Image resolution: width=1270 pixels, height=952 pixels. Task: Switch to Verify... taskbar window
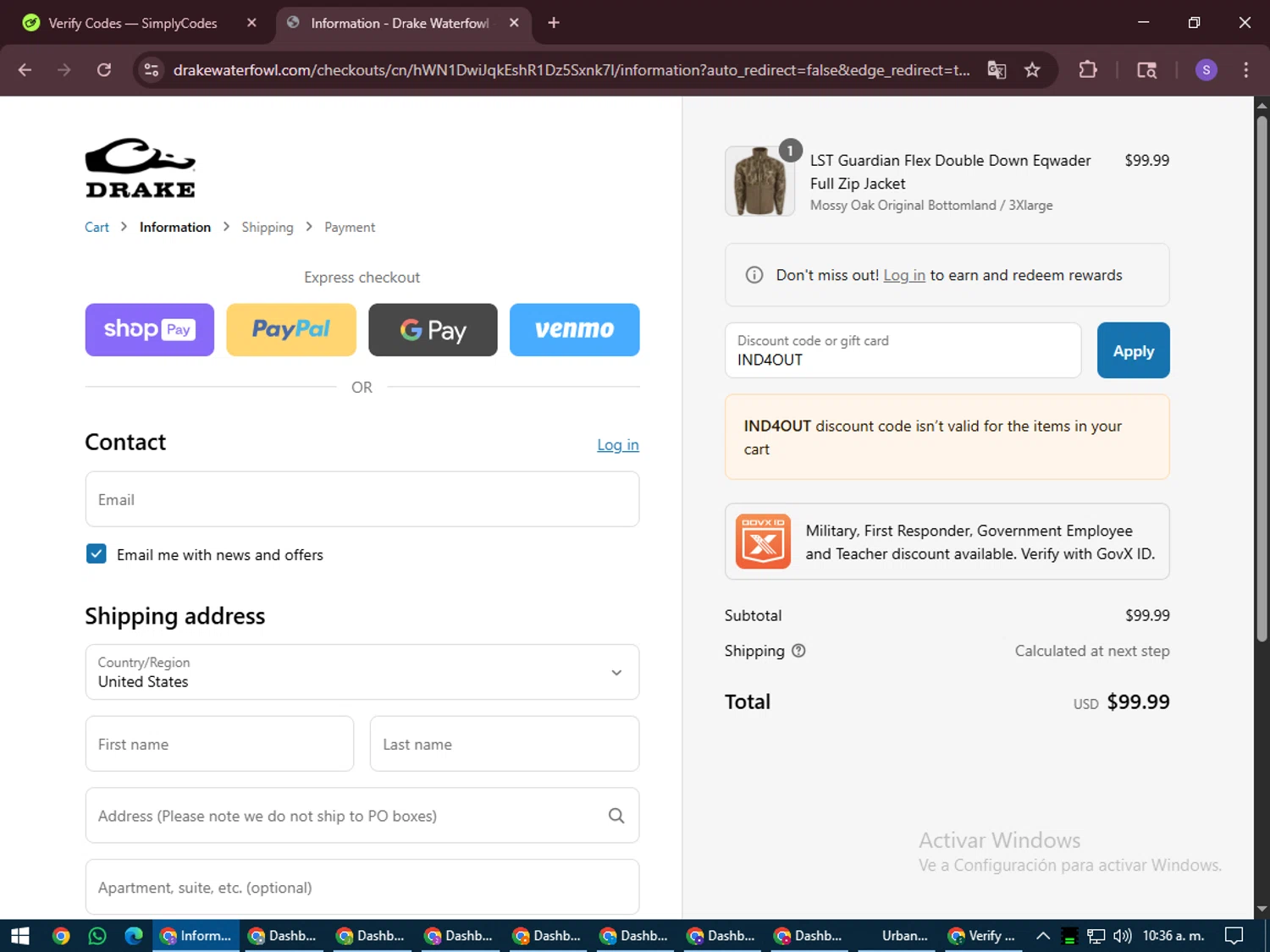pyautogui.click(x=982, y=936)
